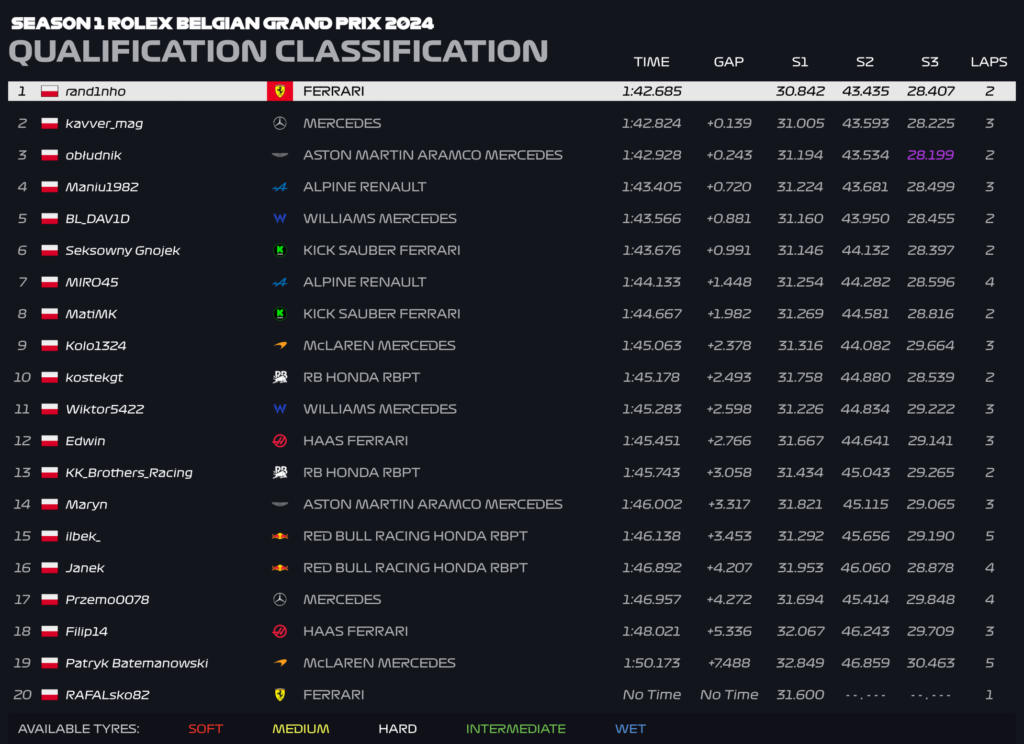The image size is (1024, 744).
Task: Click the Season 1 Rolex Belgian Grand Prix heading
Action: pos(223,24)
